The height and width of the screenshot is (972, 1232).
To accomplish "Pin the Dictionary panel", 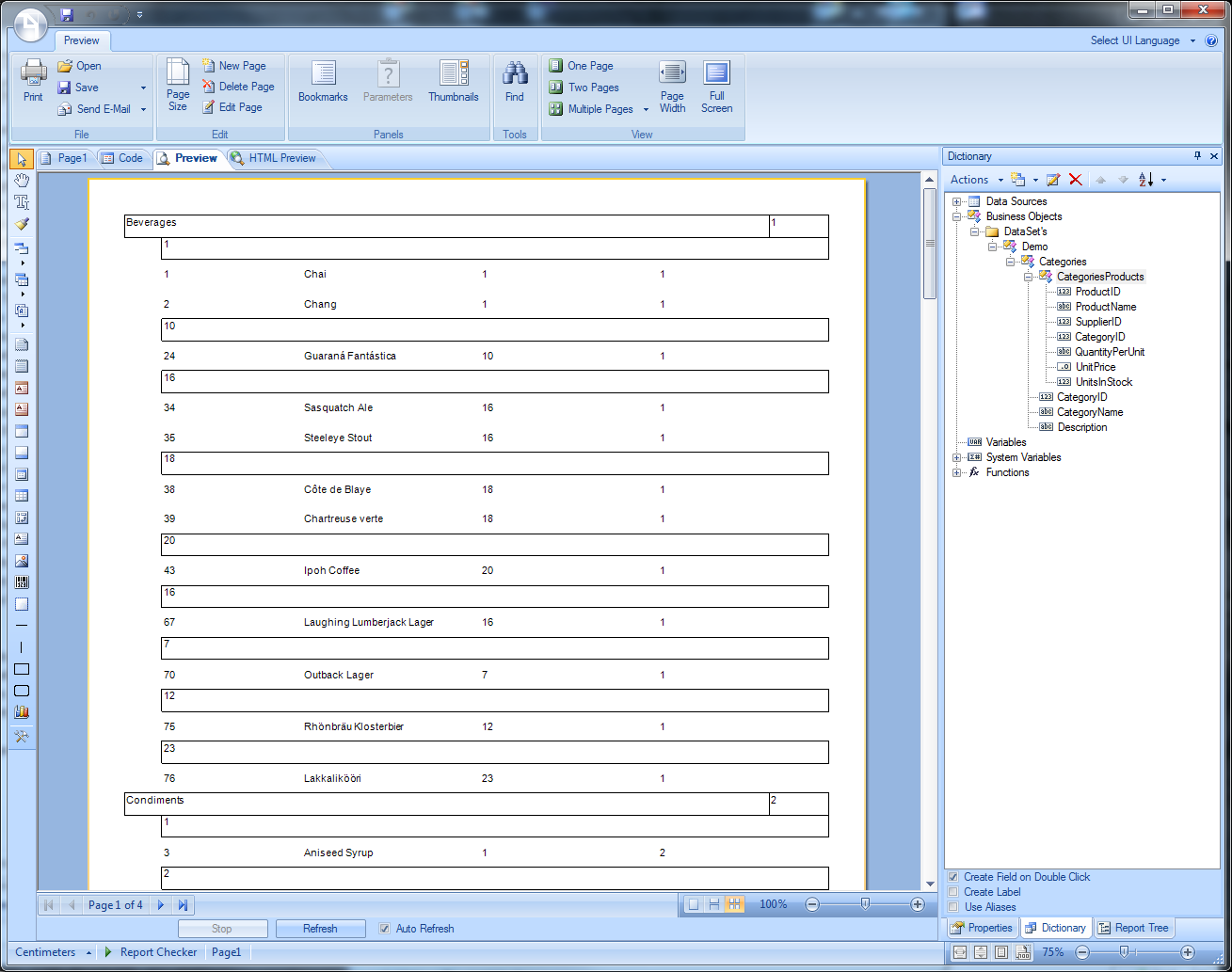I will (1198, 156).
